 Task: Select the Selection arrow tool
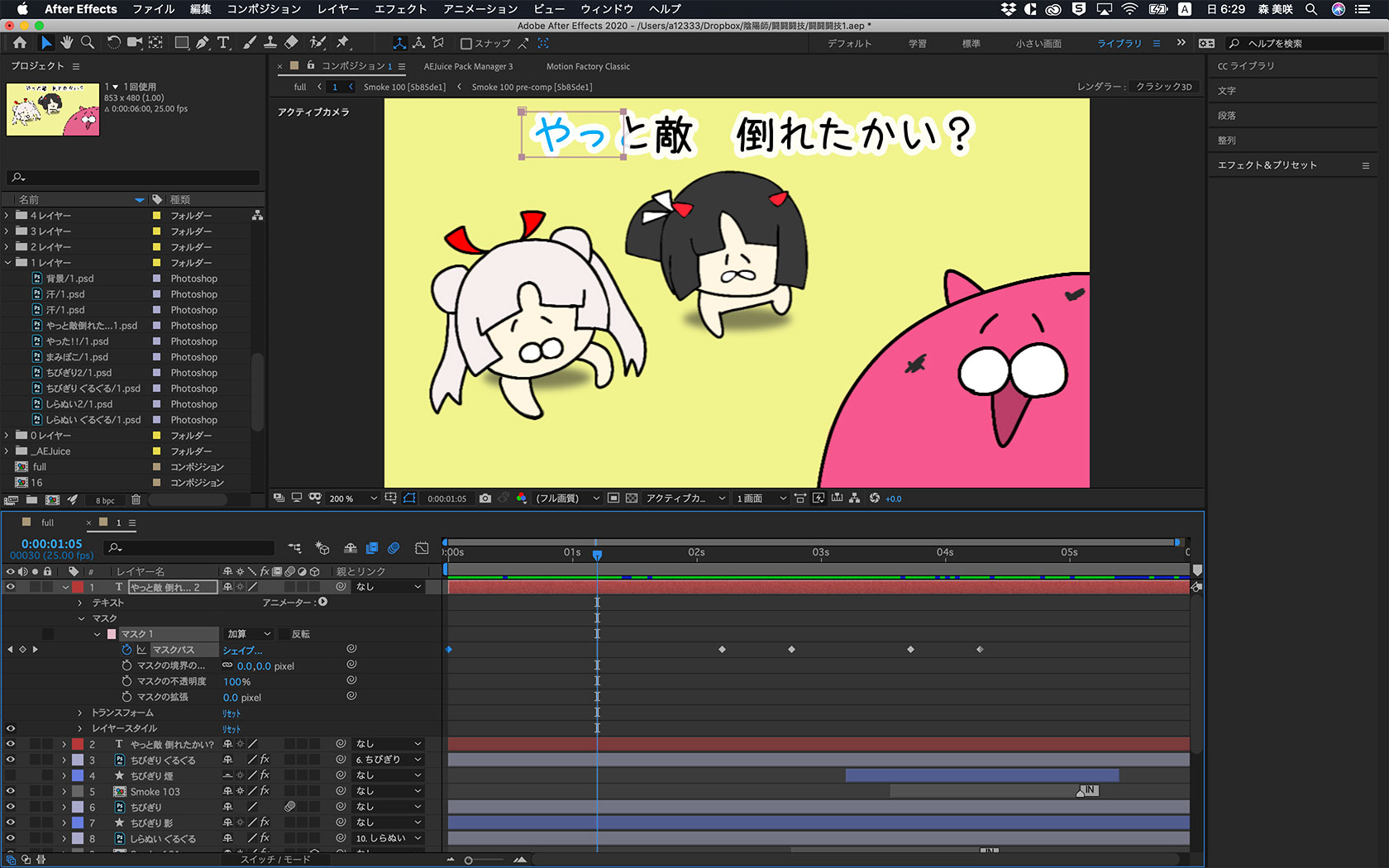coord(46,43)
